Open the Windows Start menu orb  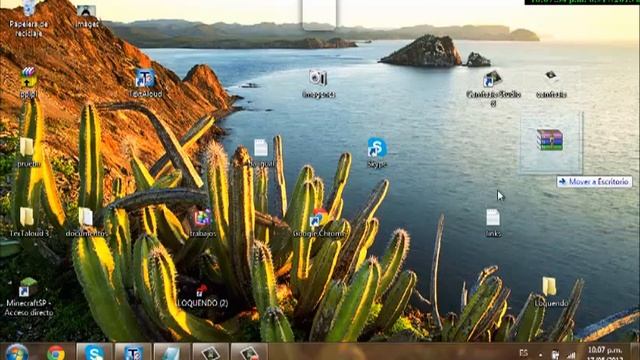pyautogui.click(x=17, y=352)
